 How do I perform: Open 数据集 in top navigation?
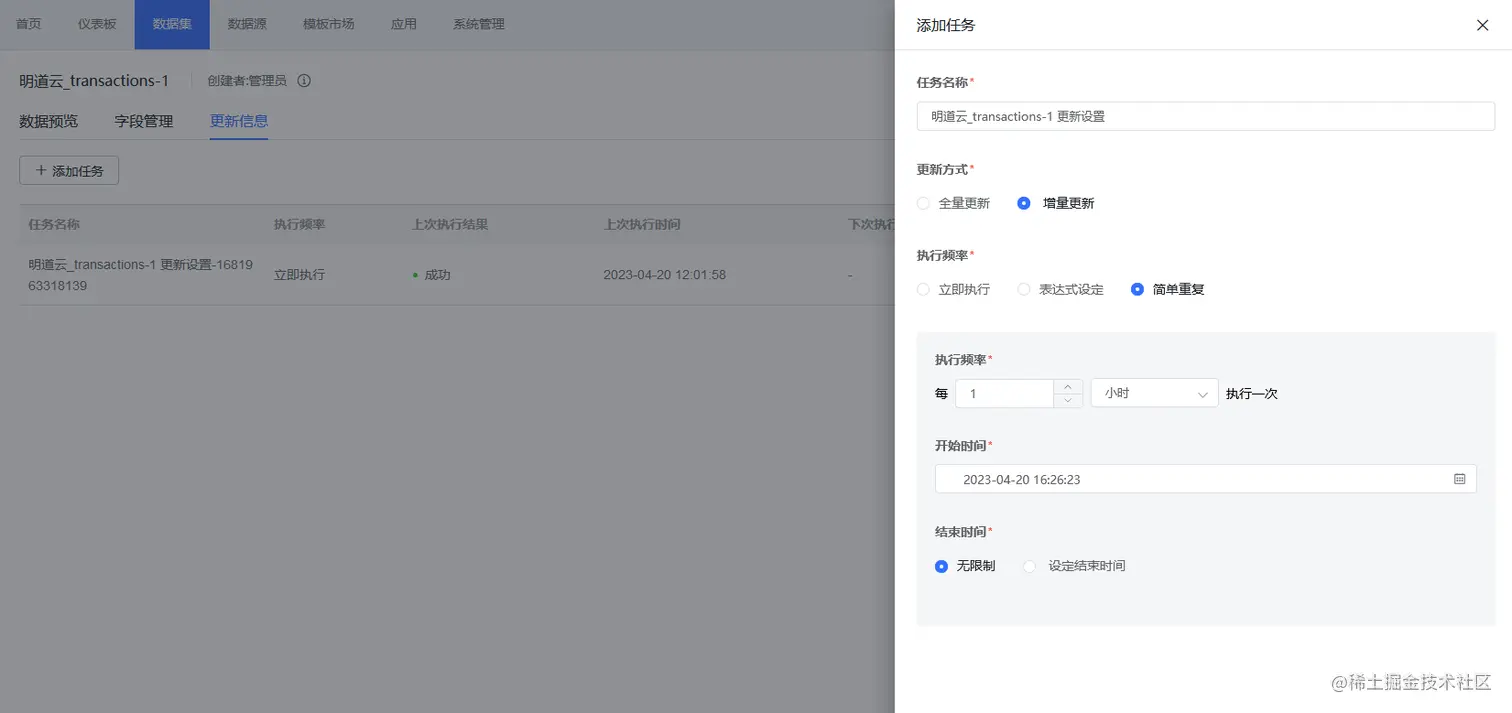(x=172, y=24)
